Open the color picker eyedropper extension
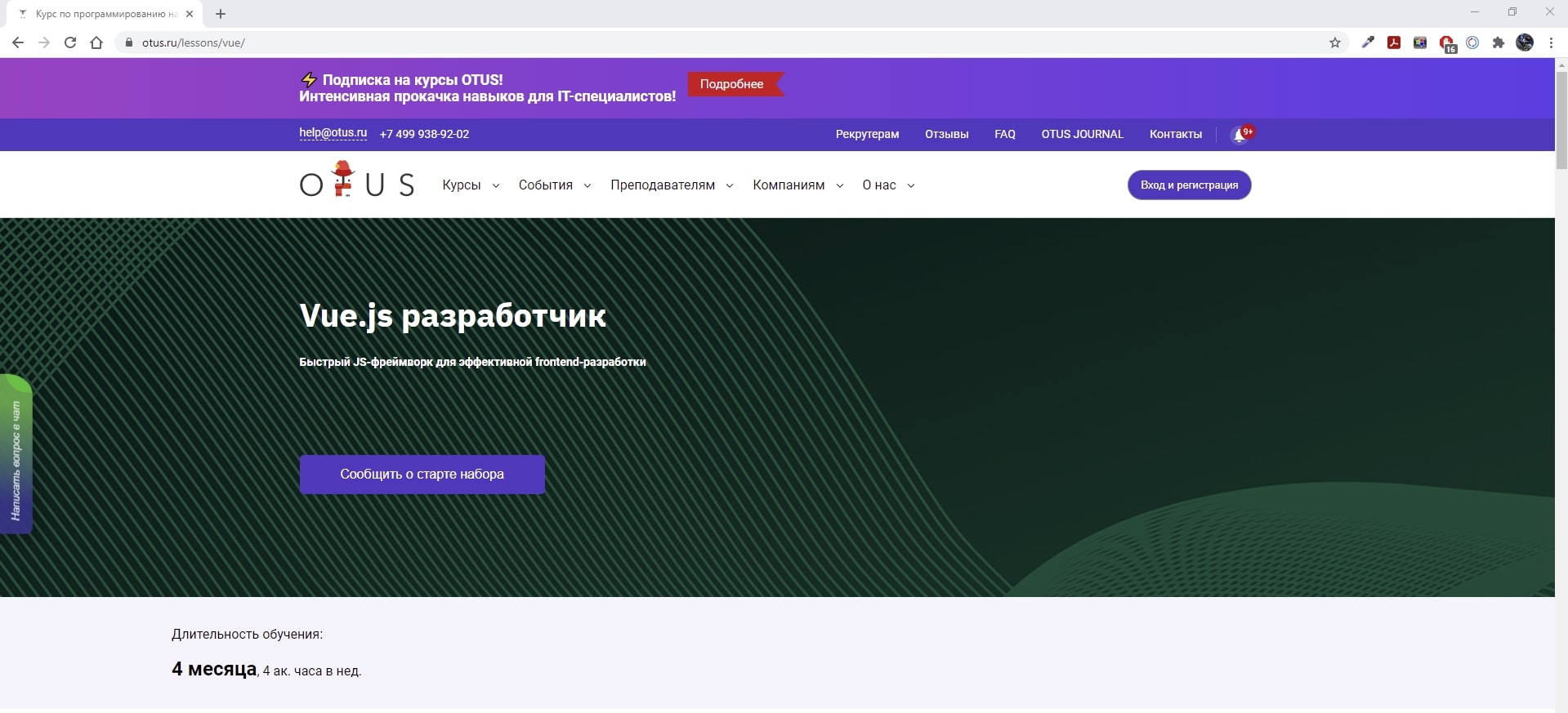Screen dimensions: 1568x713 [1368, 42]
